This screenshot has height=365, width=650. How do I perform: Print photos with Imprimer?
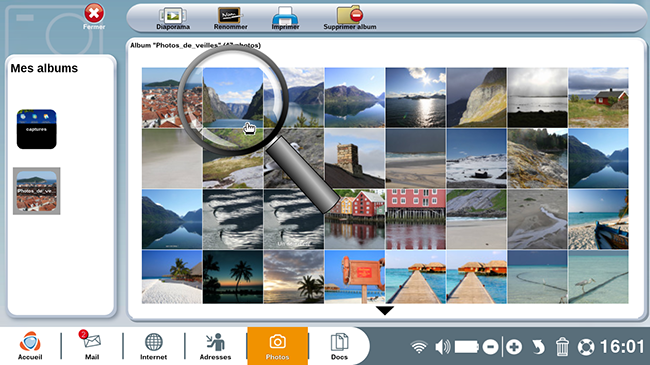coord(285,19)
